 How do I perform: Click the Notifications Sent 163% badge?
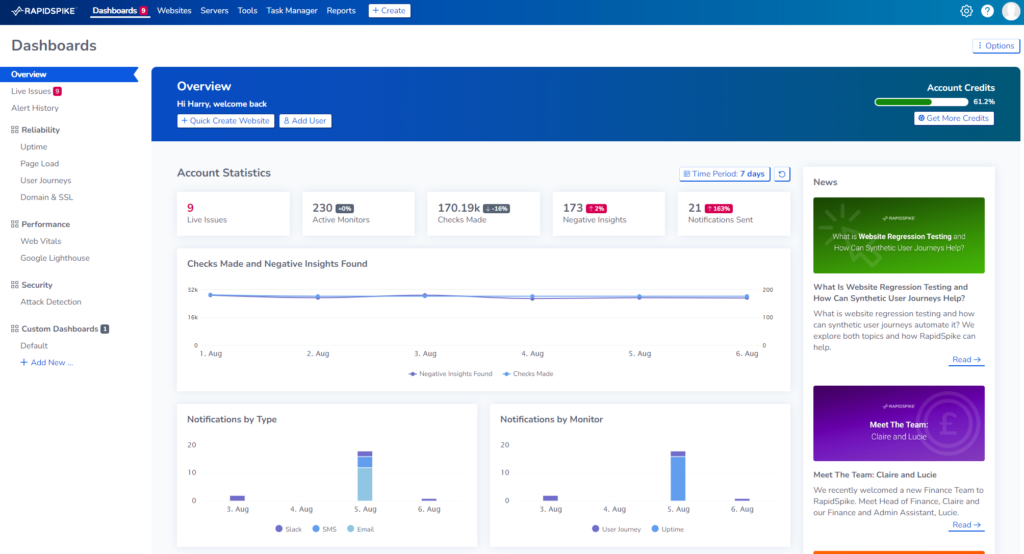click(718, 208)
